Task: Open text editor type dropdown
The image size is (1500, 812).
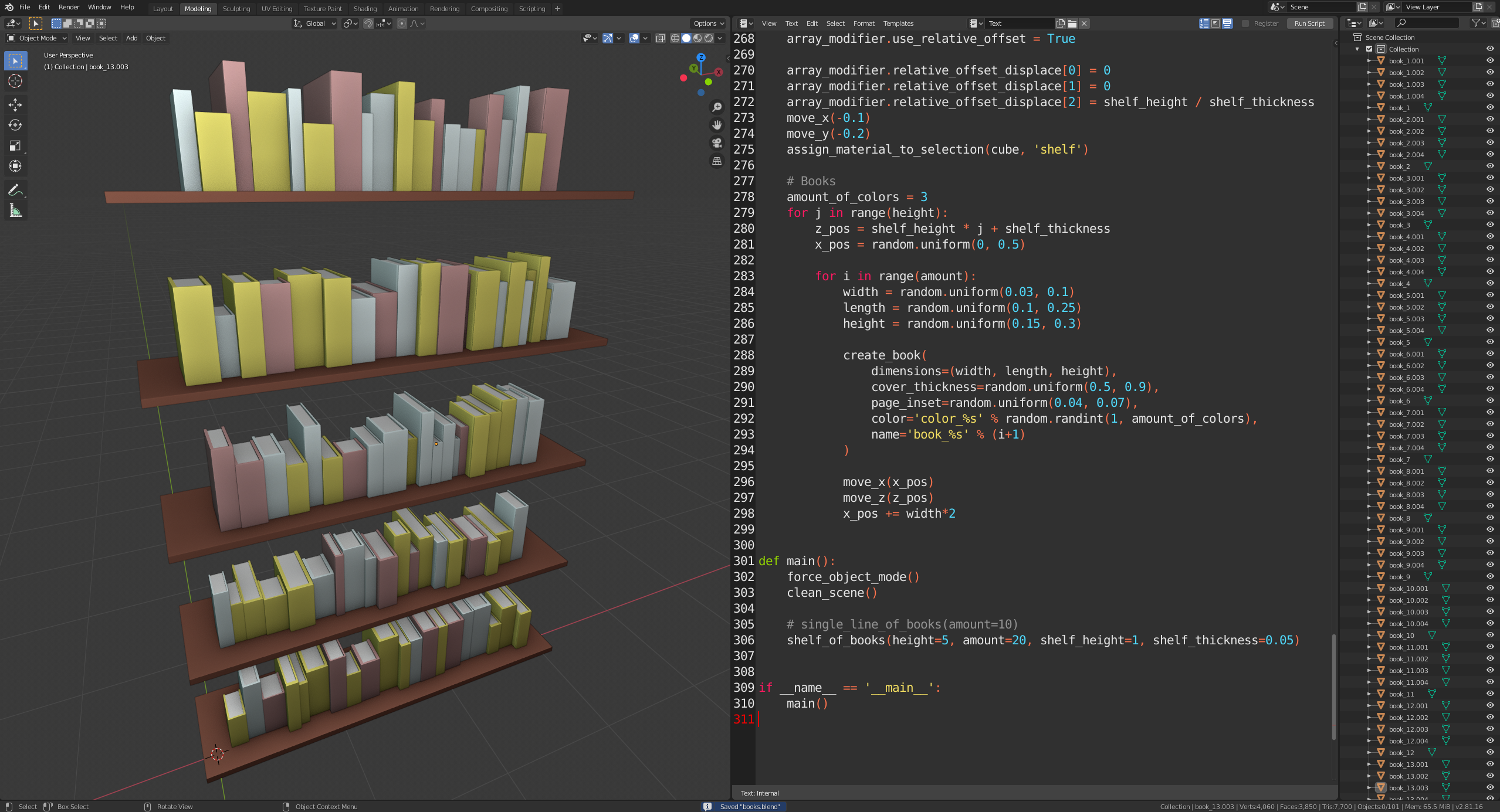Action: (x=746, y=23)
